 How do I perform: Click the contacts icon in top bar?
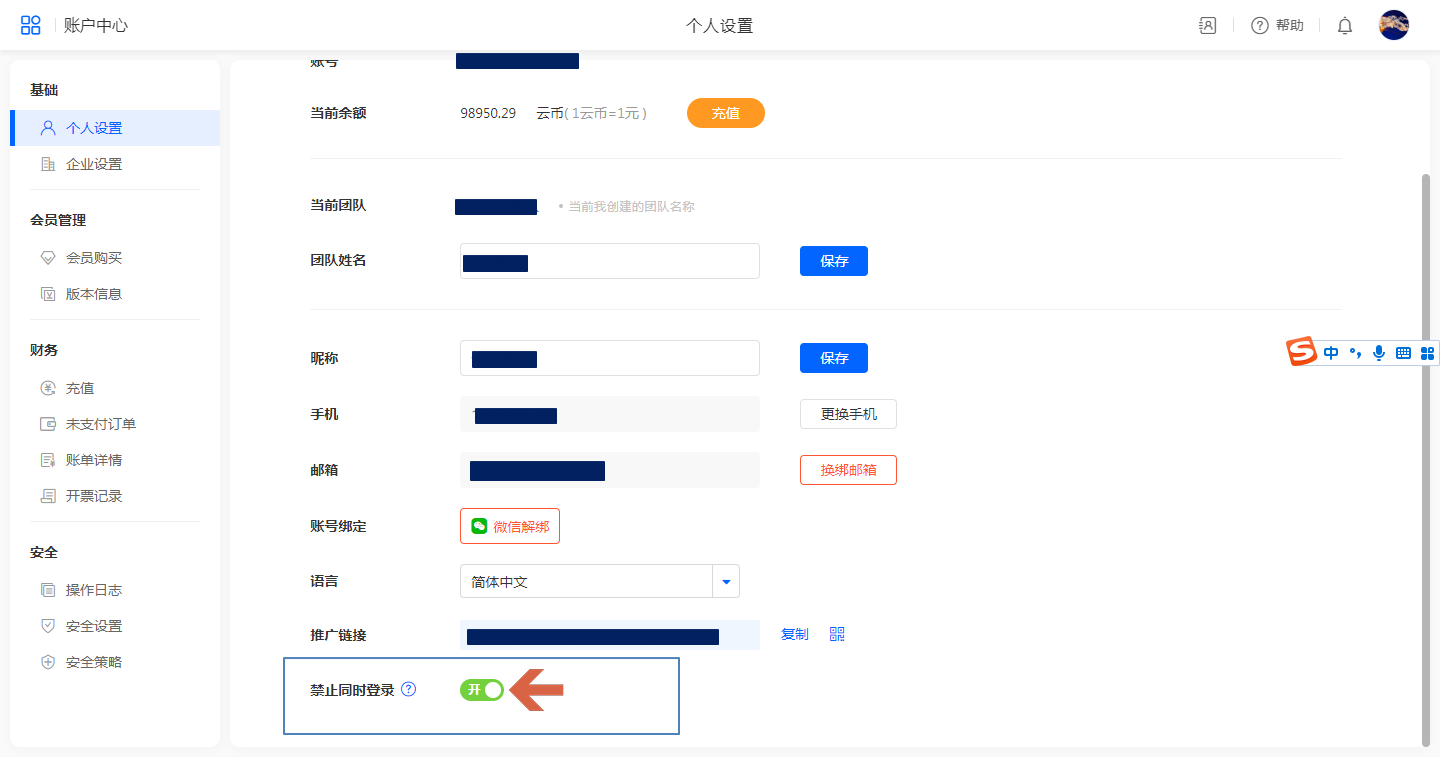1207,26
